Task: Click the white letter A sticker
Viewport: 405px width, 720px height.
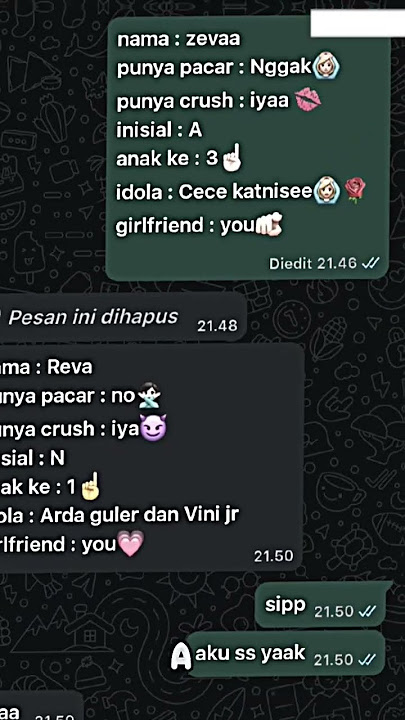Action: (x=181, y=657)
